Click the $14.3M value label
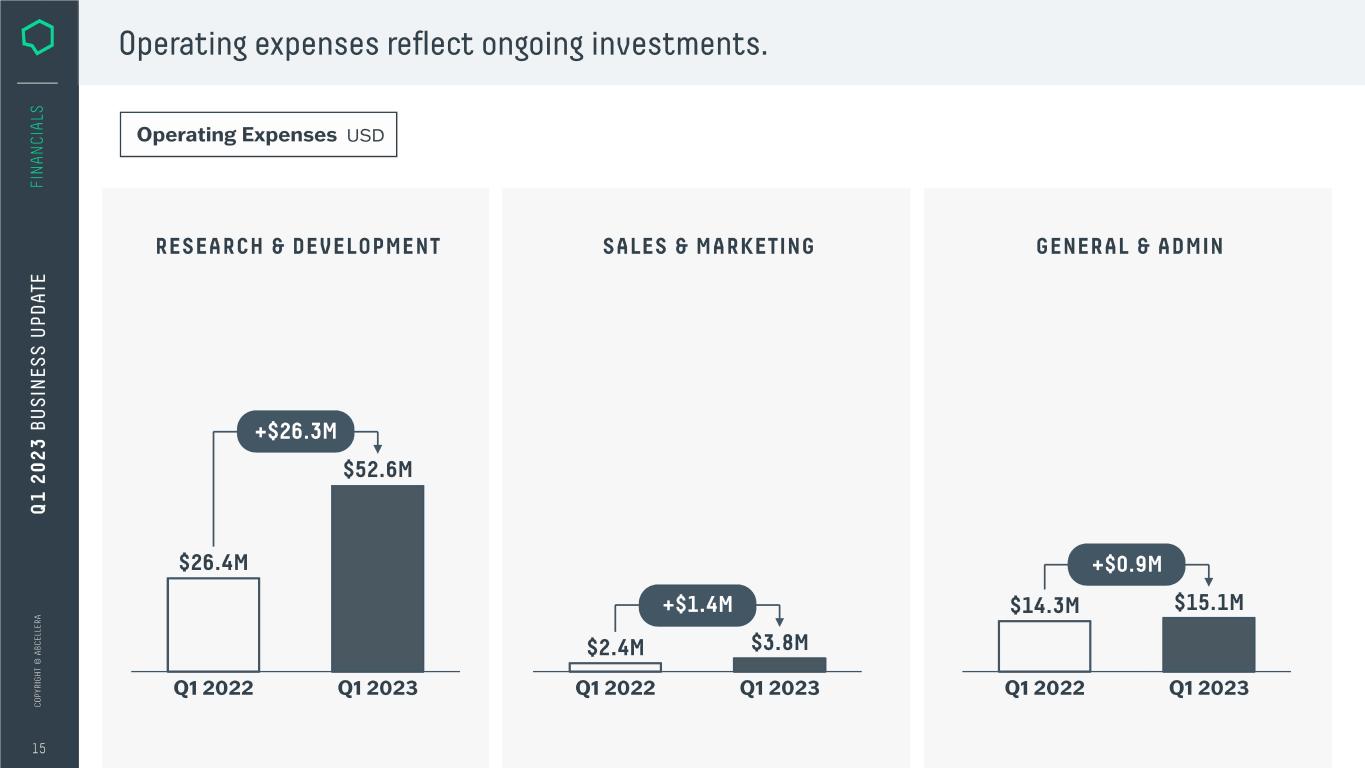 1044,605
